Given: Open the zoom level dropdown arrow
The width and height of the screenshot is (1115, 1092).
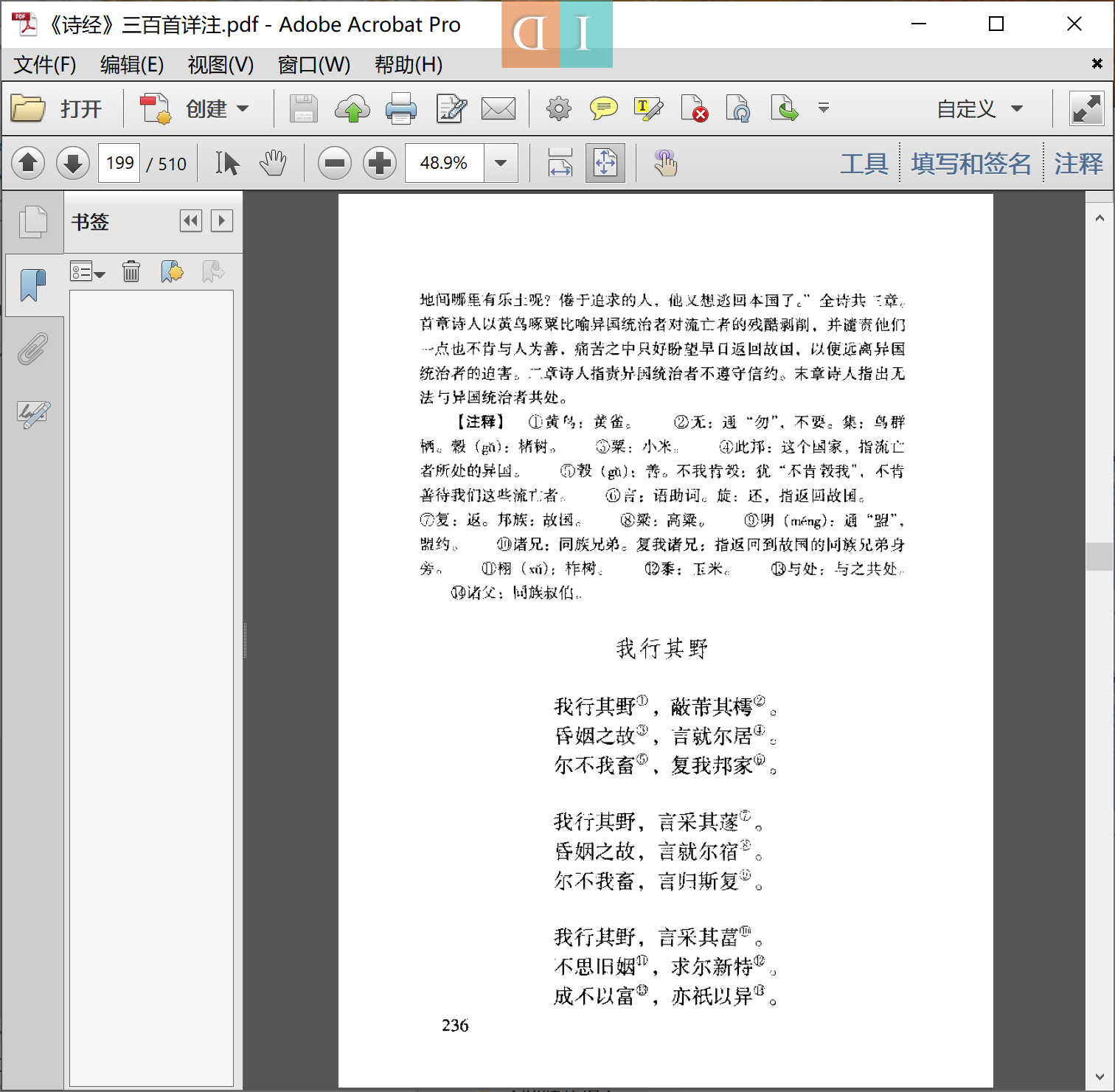Looking at the screenshot, I should tap(501, 163).
